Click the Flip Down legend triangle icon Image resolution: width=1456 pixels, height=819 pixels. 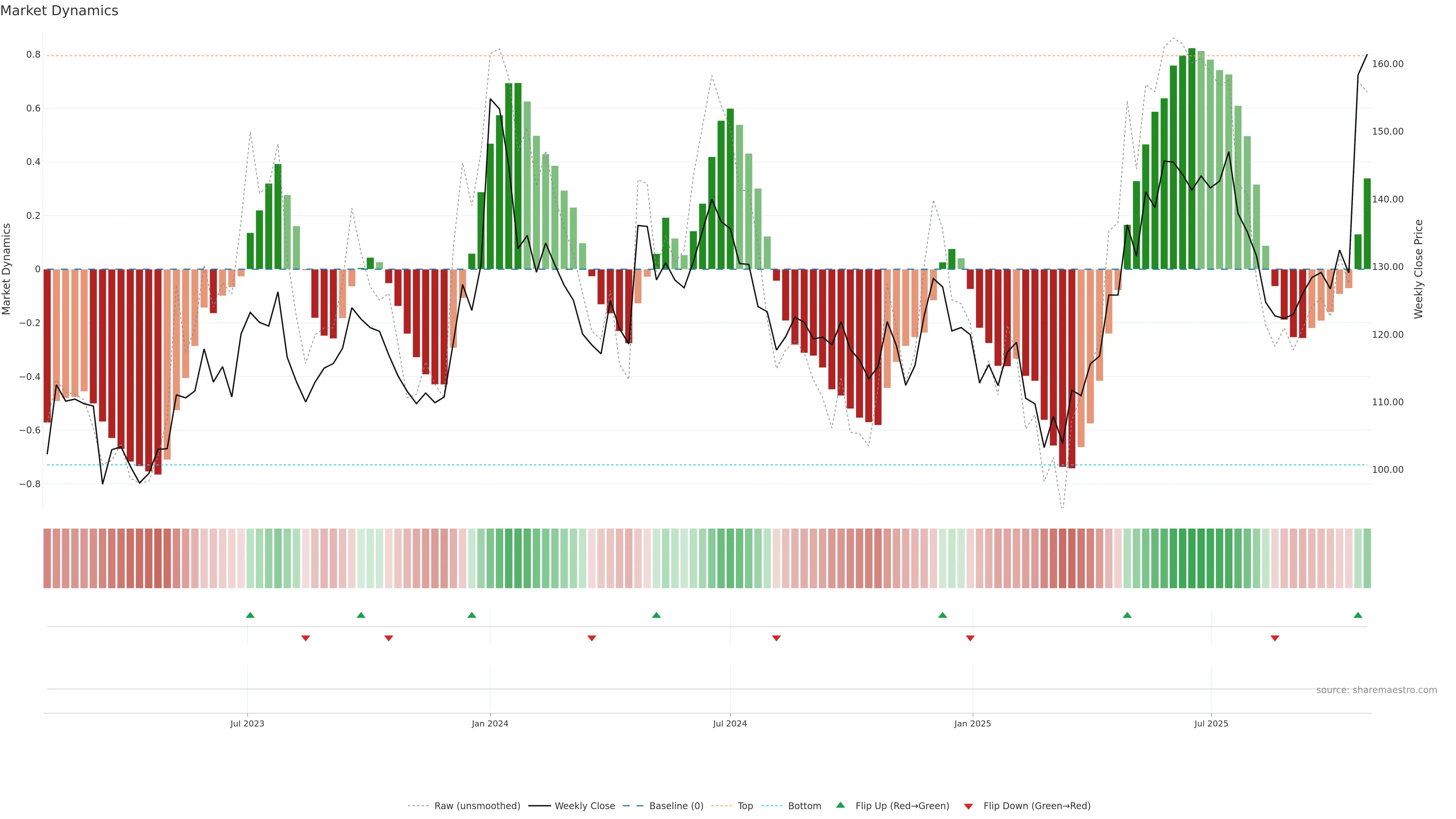968,806
